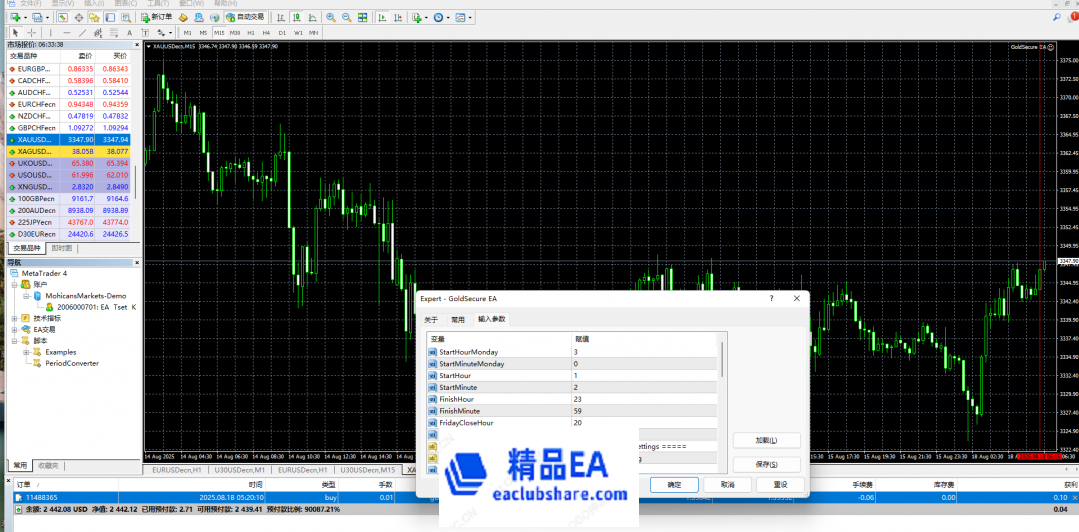
Task: Select the text label T tool
Action: [145, 32]
